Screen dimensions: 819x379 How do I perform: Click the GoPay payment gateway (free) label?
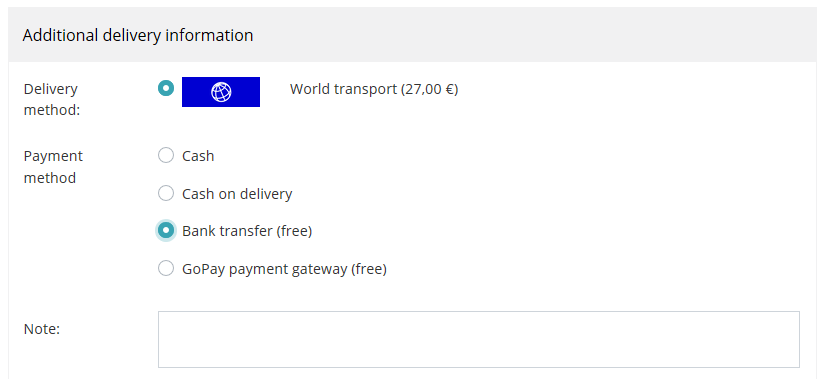(x=284, y=269)
